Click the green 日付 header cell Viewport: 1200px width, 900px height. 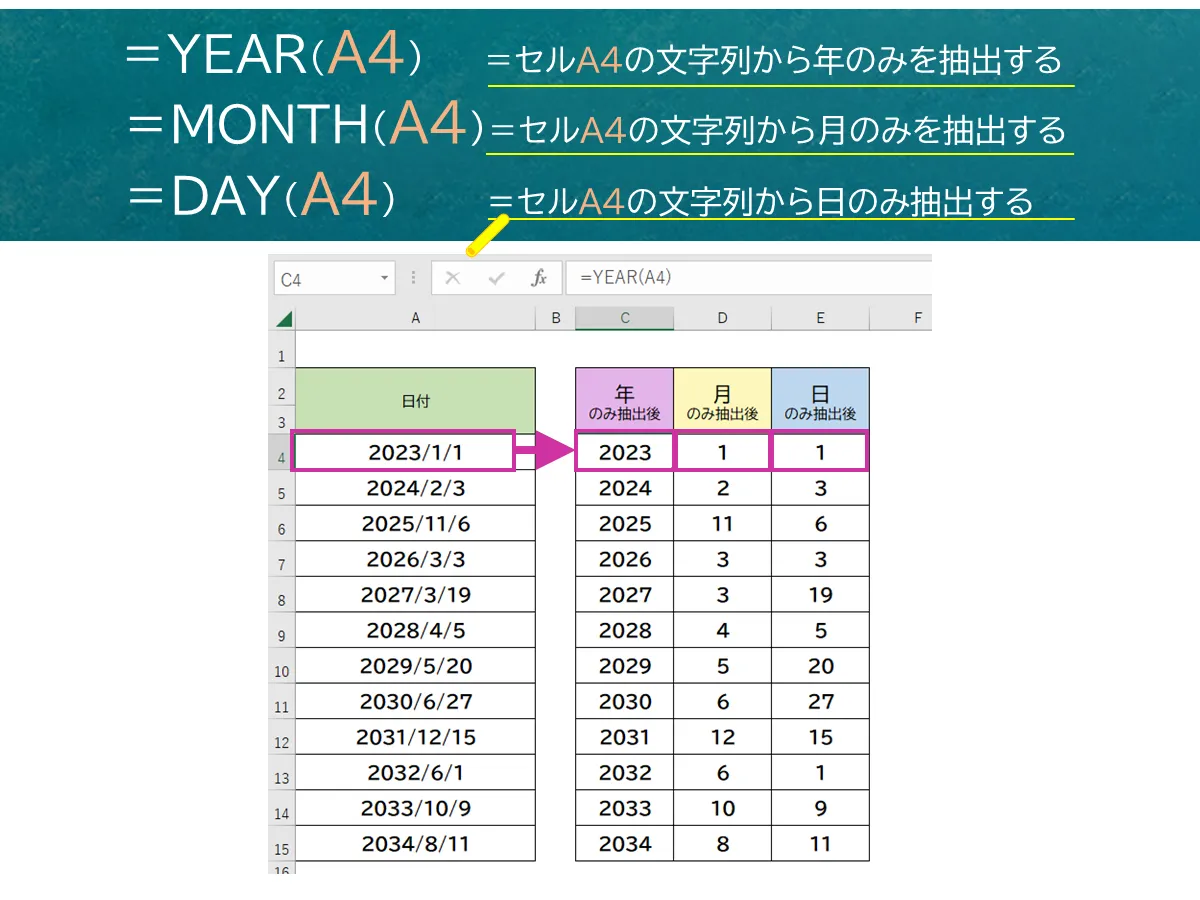(415, 398)
